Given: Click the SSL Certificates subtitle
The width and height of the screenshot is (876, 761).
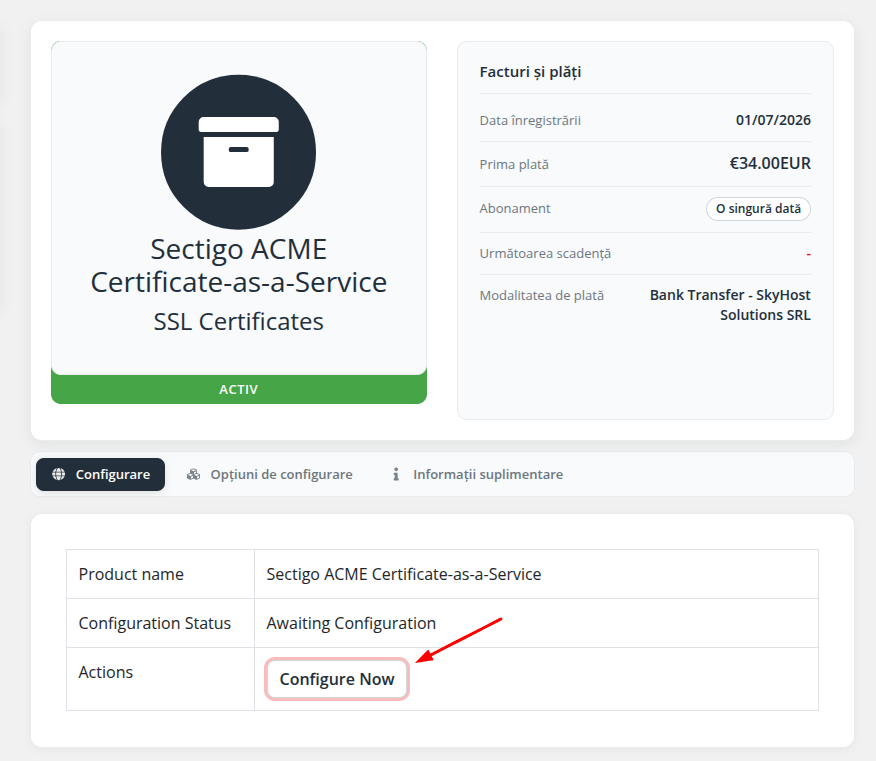Looking at the screenshot, I should [239, 322].
